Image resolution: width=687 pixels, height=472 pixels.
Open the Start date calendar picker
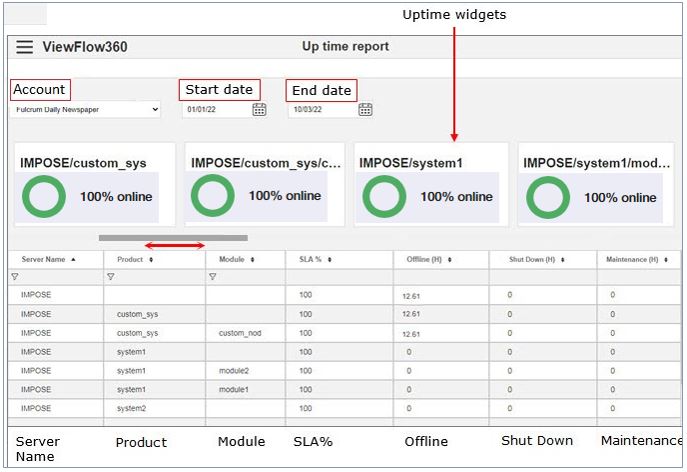(259, 110)
